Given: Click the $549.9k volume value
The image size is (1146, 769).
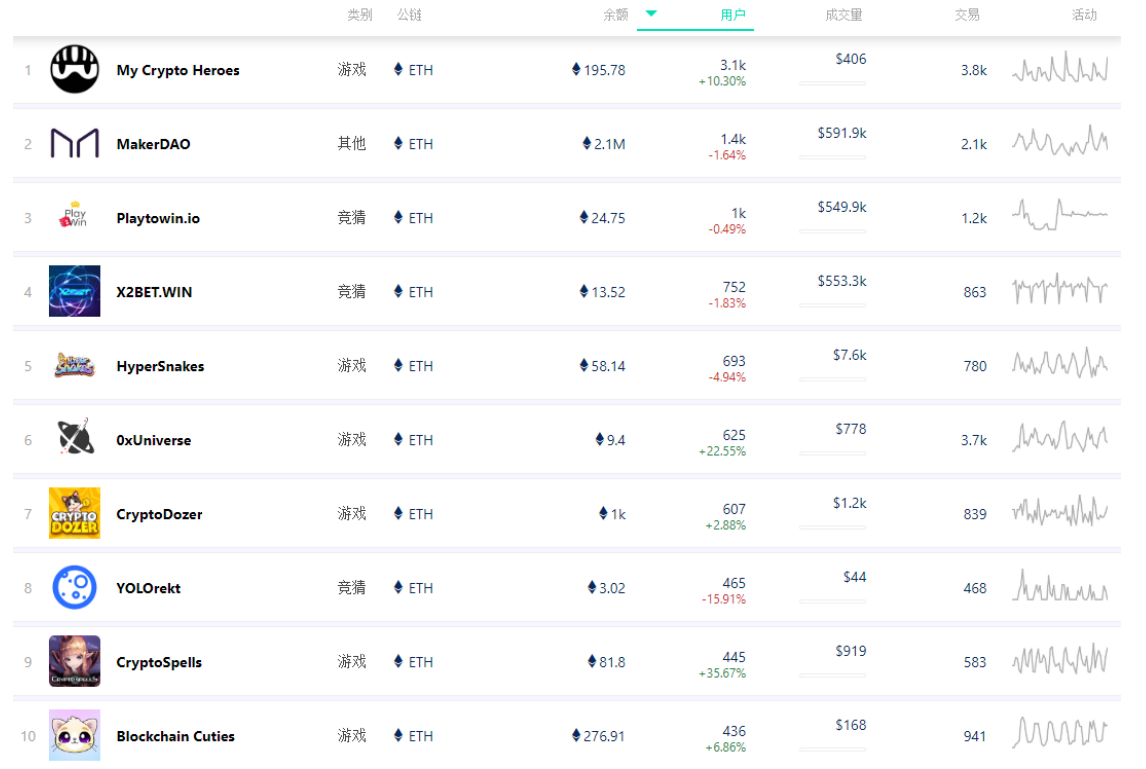Looking at the screenshot, I should pos(842,207).
